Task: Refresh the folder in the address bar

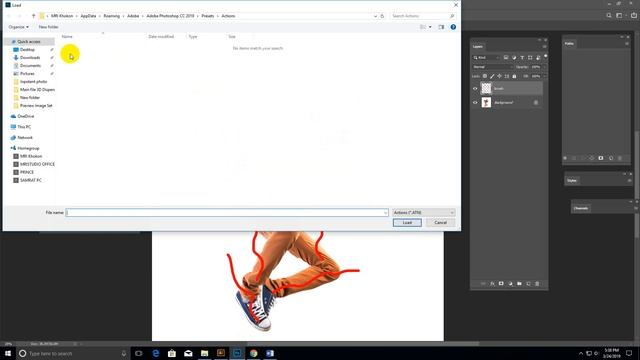Action: tap(382, 16)
